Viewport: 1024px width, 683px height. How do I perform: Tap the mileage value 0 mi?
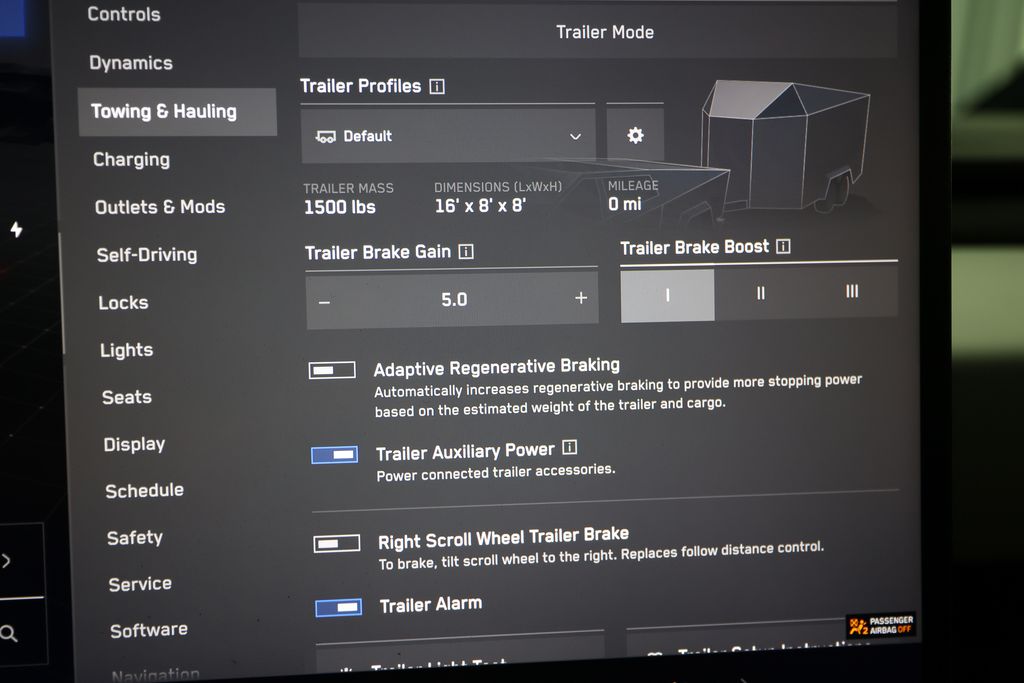(625, 204)
